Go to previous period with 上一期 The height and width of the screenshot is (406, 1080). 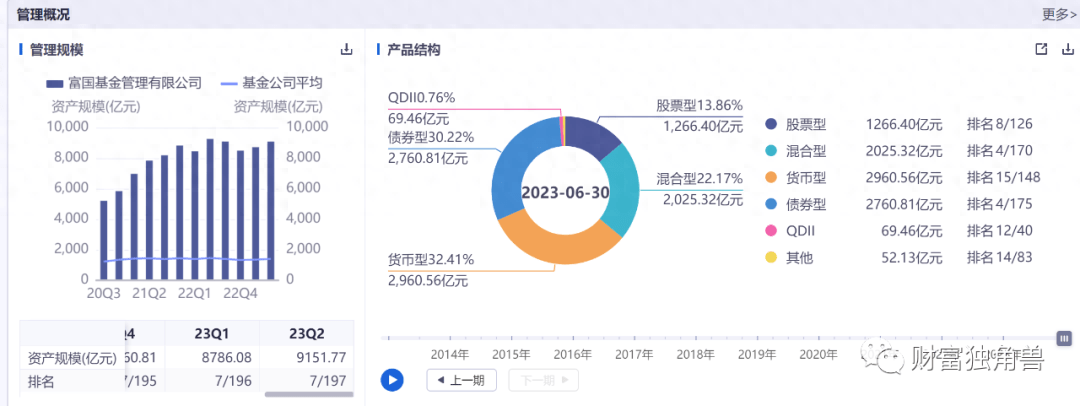click(462, 380)
